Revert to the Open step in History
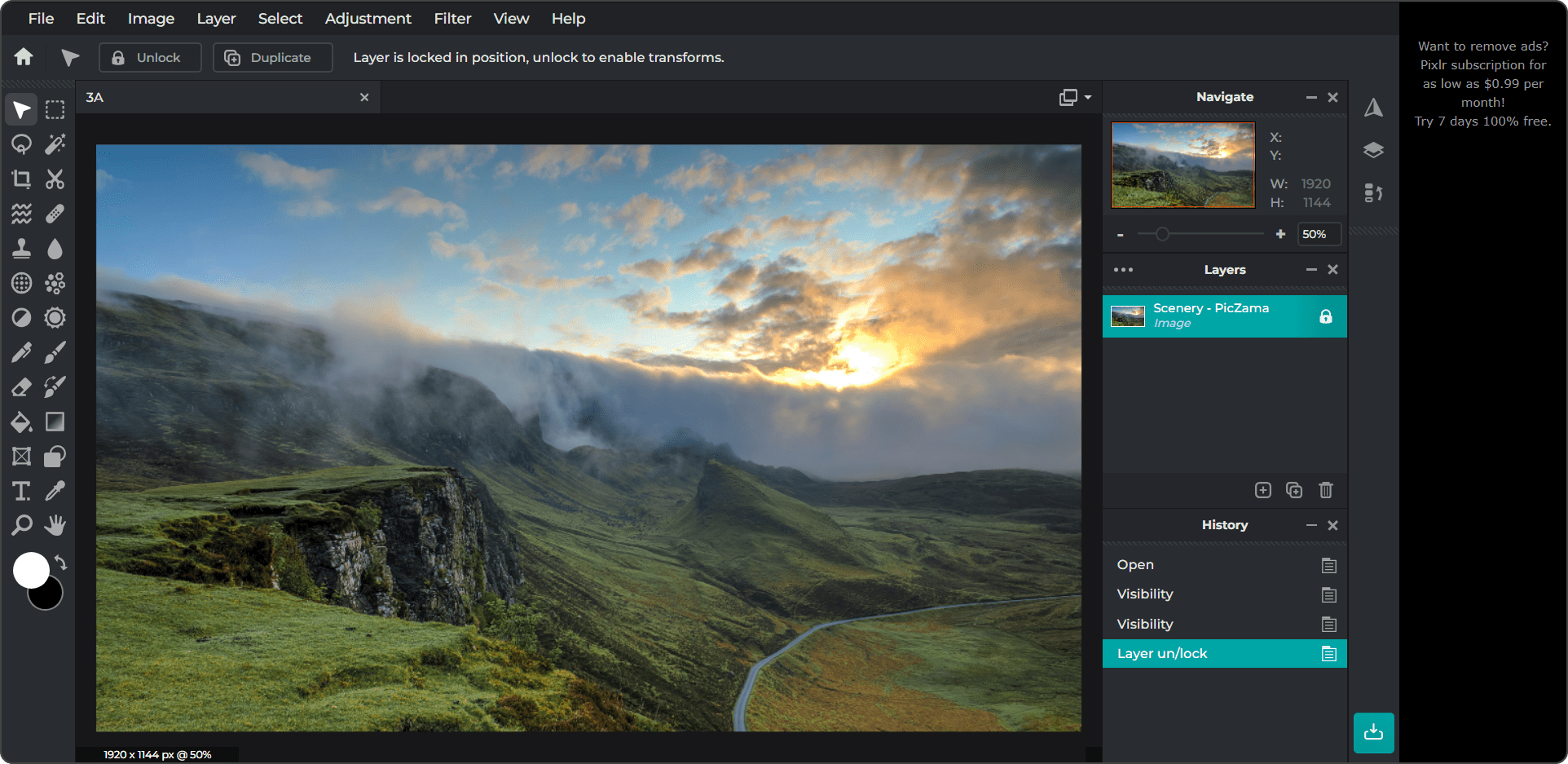Viewport: 1568px width, 764px height. pos(1135,564)
